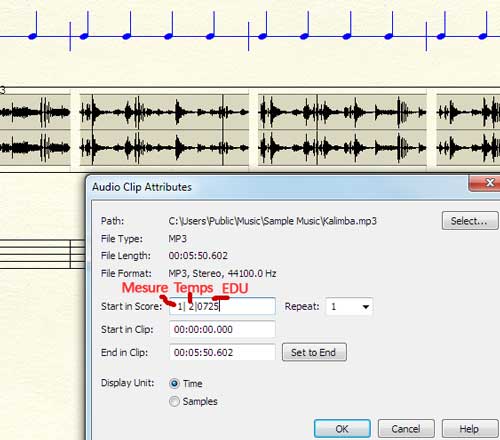Click the File Type value MP3
Screen dimensions: 500x440
178,239
